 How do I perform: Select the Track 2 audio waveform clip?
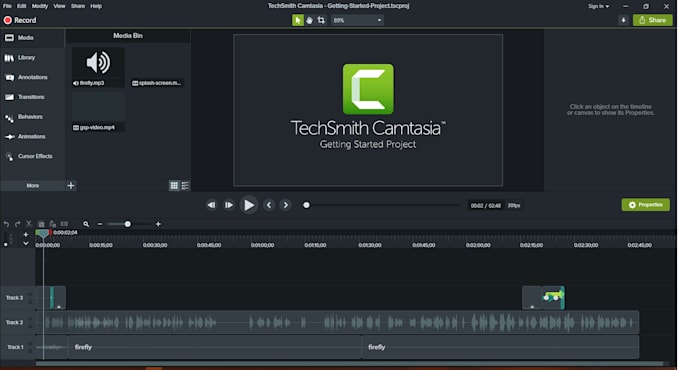(337, 323)
